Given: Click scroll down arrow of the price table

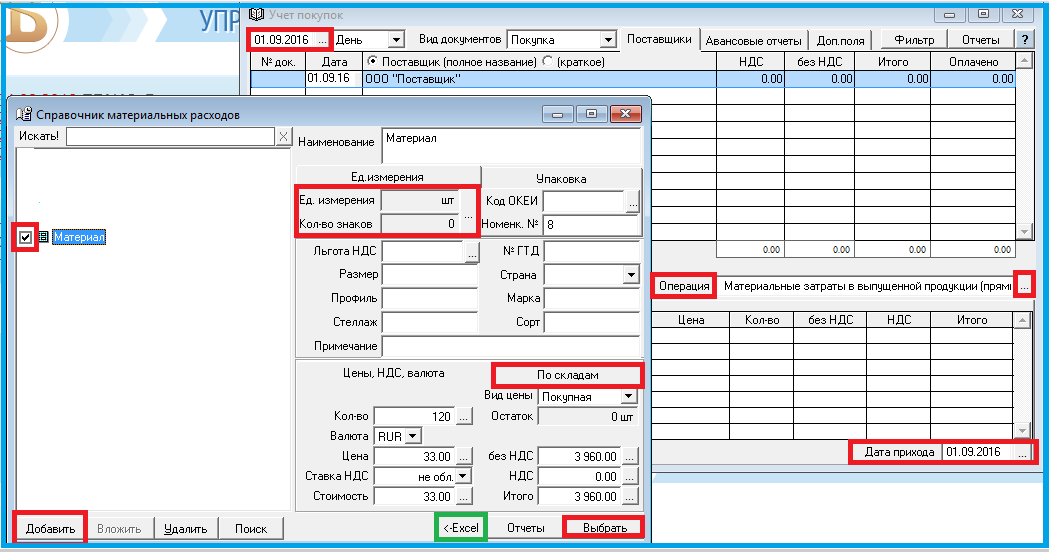Looking at the screenshot, I should tap(1022, 431).
